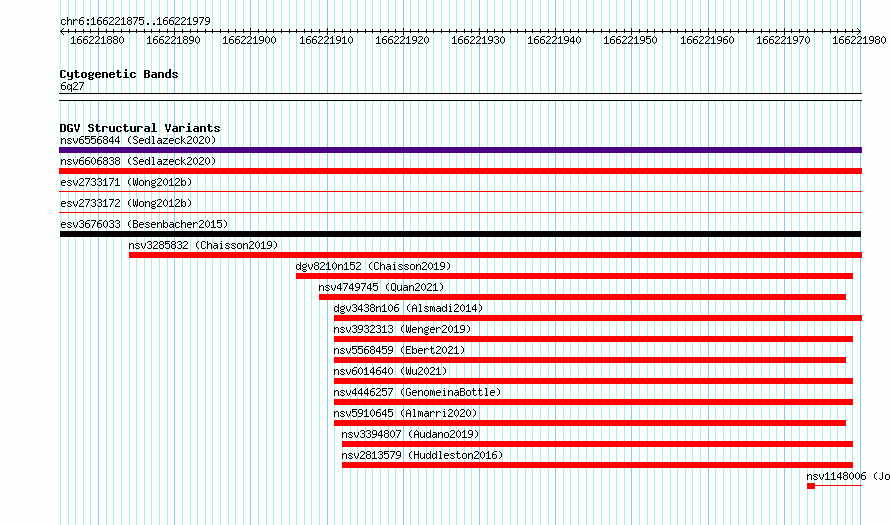The width and height of the screenshot is (890, 525).
Task: Select the red nsv3394807 variant bar
Action: (597, 444)
